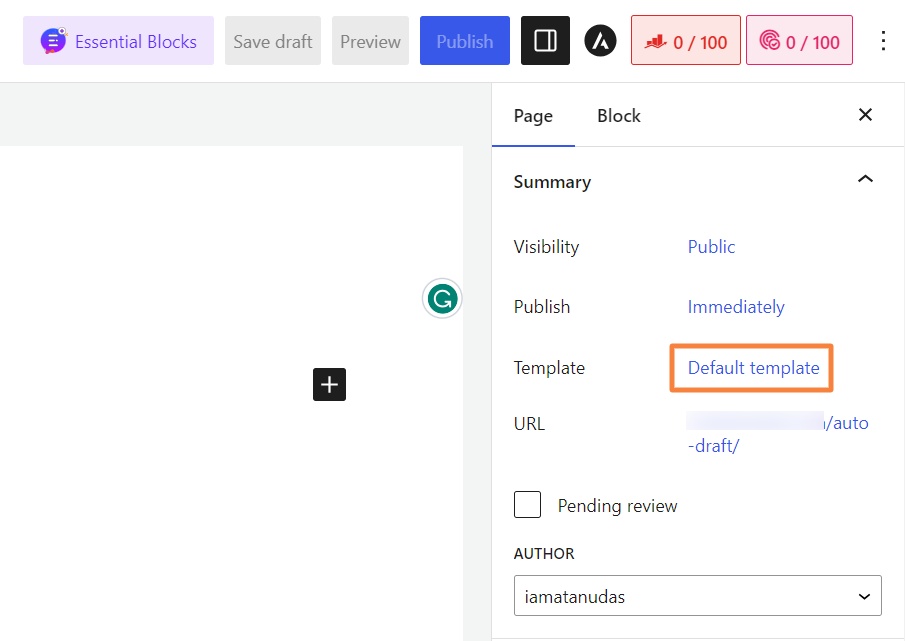Check the readability score badge
The height and width of the screenshot is (641, 905).
tap(799, 41)
